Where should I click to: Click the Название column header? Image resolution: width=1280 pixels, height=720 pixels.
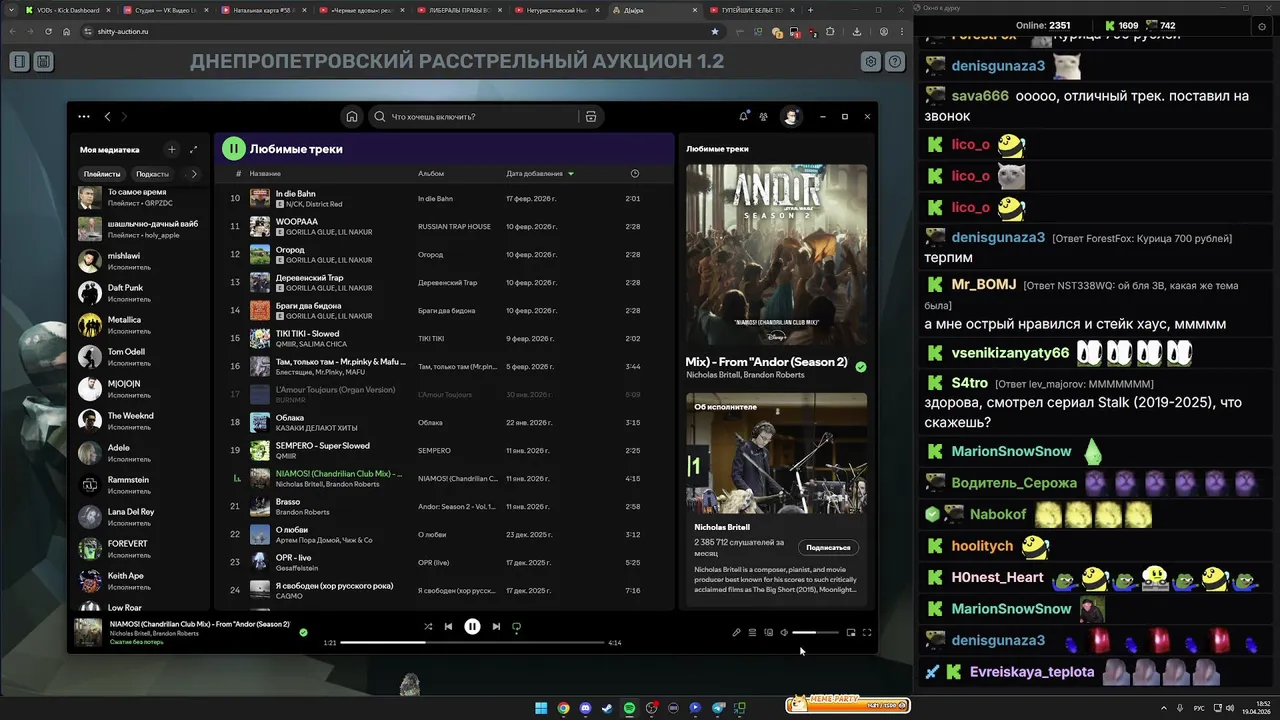click(x=265, y=174)
